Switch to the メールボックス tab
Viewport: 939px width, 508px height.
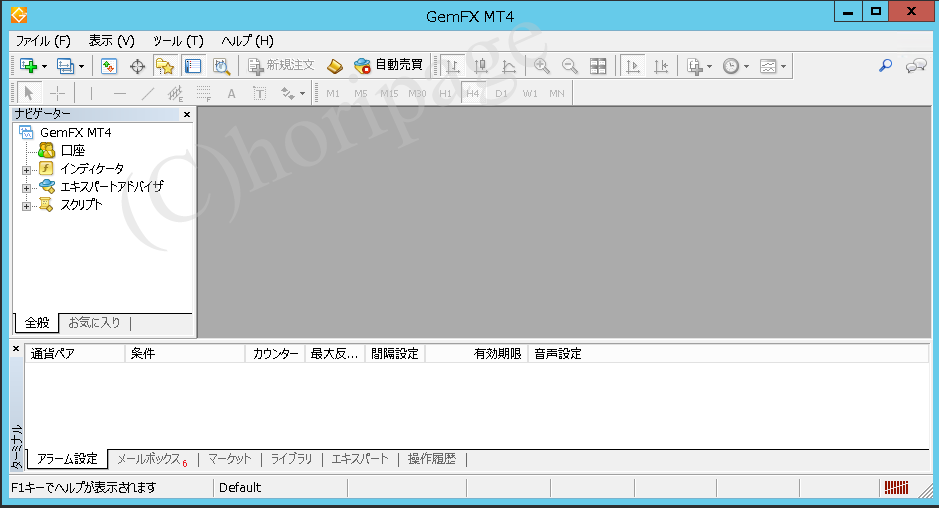click(x=152, y=459)
